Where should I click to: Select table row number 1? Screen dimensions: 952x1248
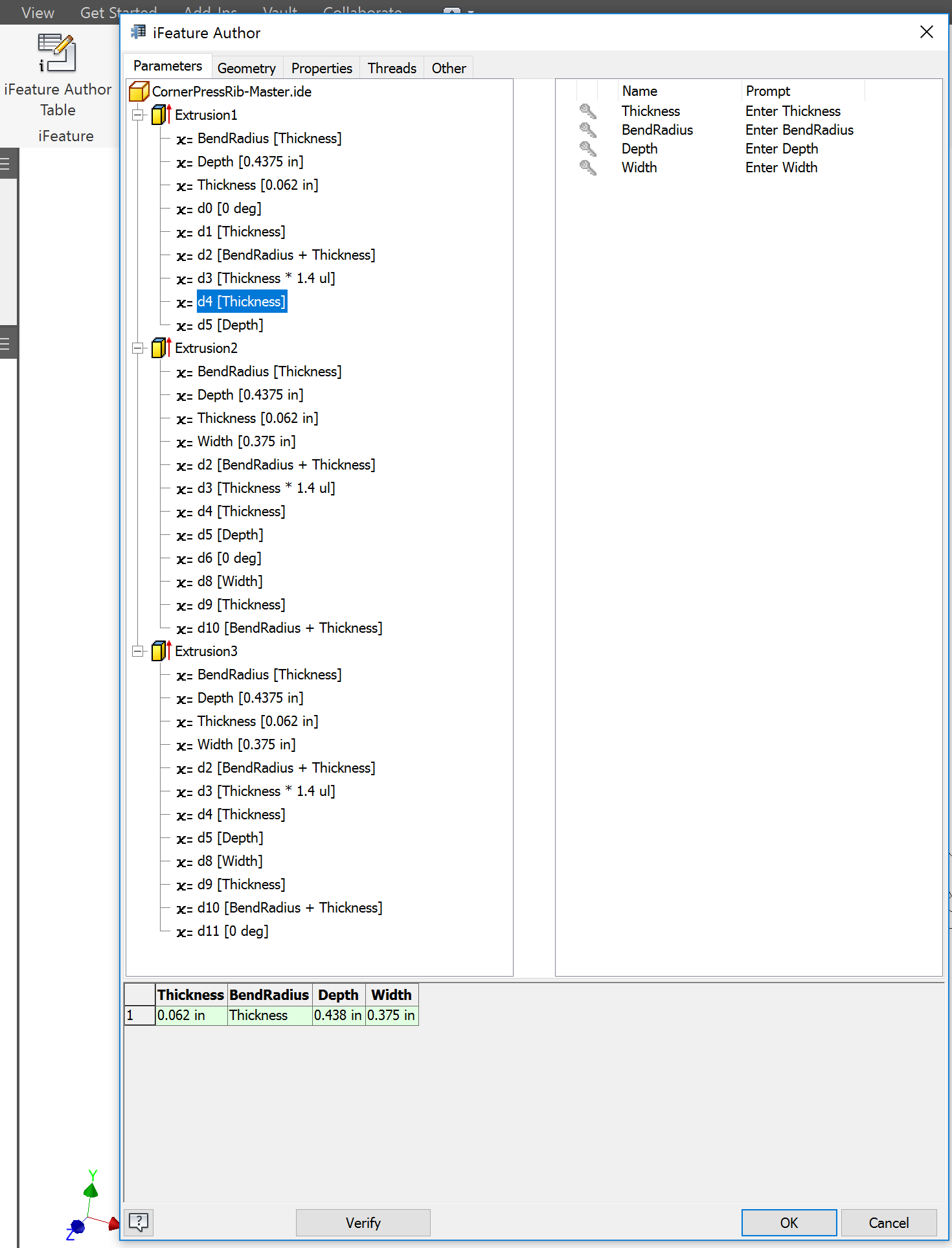point(140,1015)
